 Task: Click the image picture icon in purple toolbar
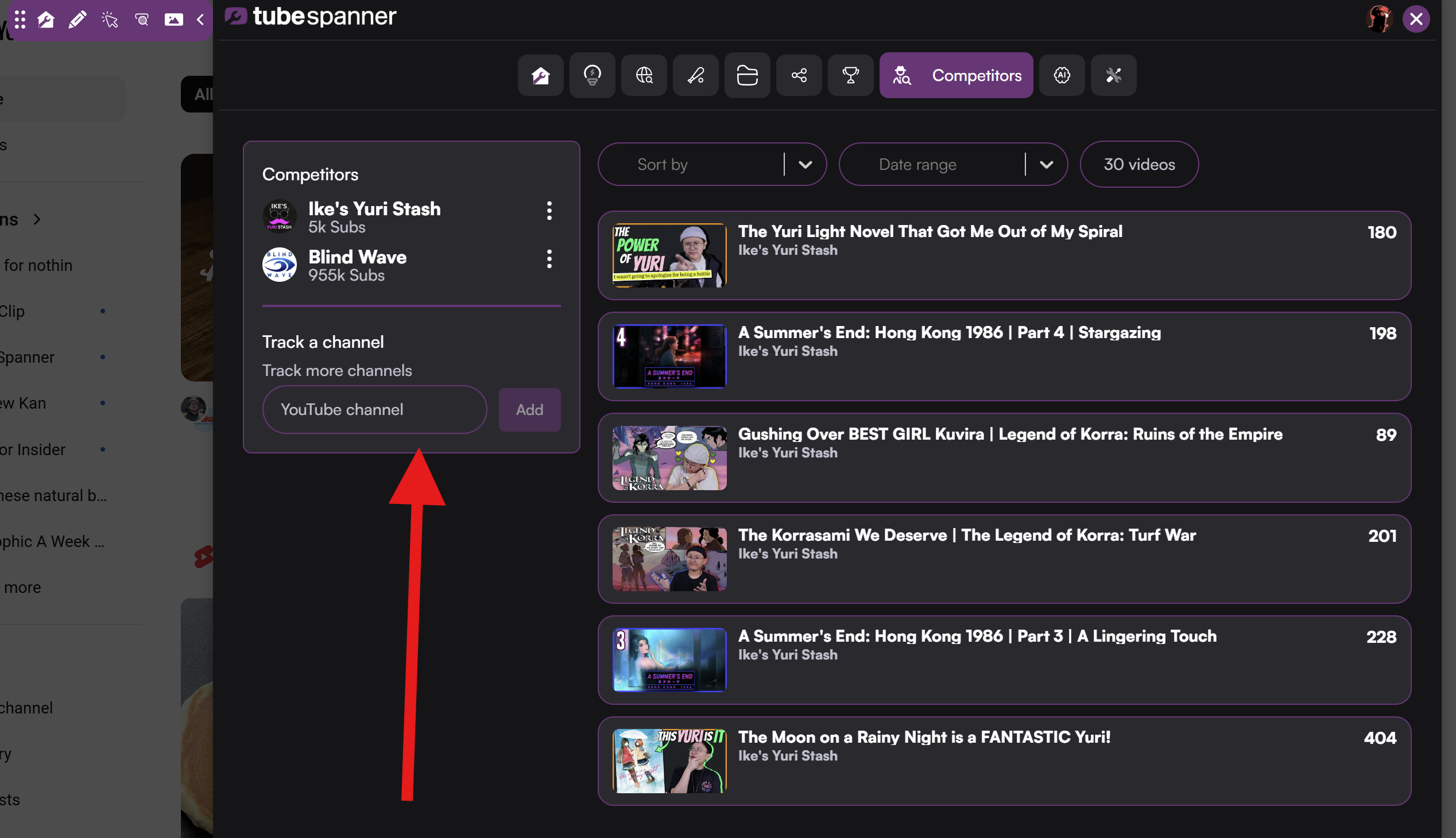(173, 20)
